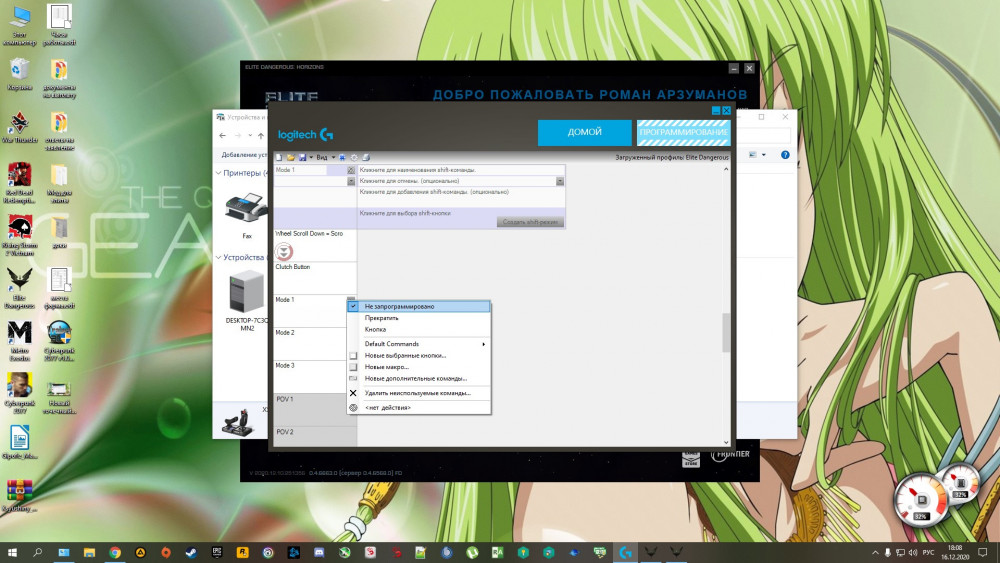Select Новые дополнительные команды… menu entry

coord(419,378)
